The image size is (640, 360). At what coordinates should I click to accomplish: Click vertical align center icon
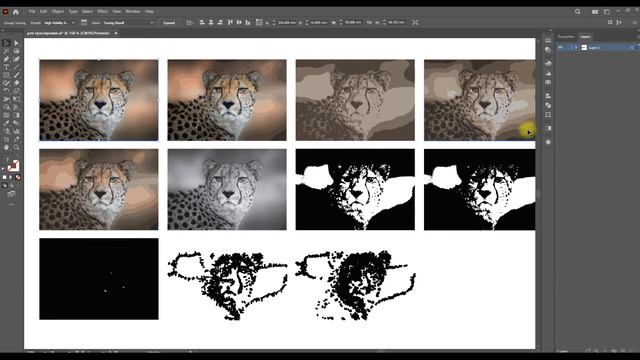point(239,22)
